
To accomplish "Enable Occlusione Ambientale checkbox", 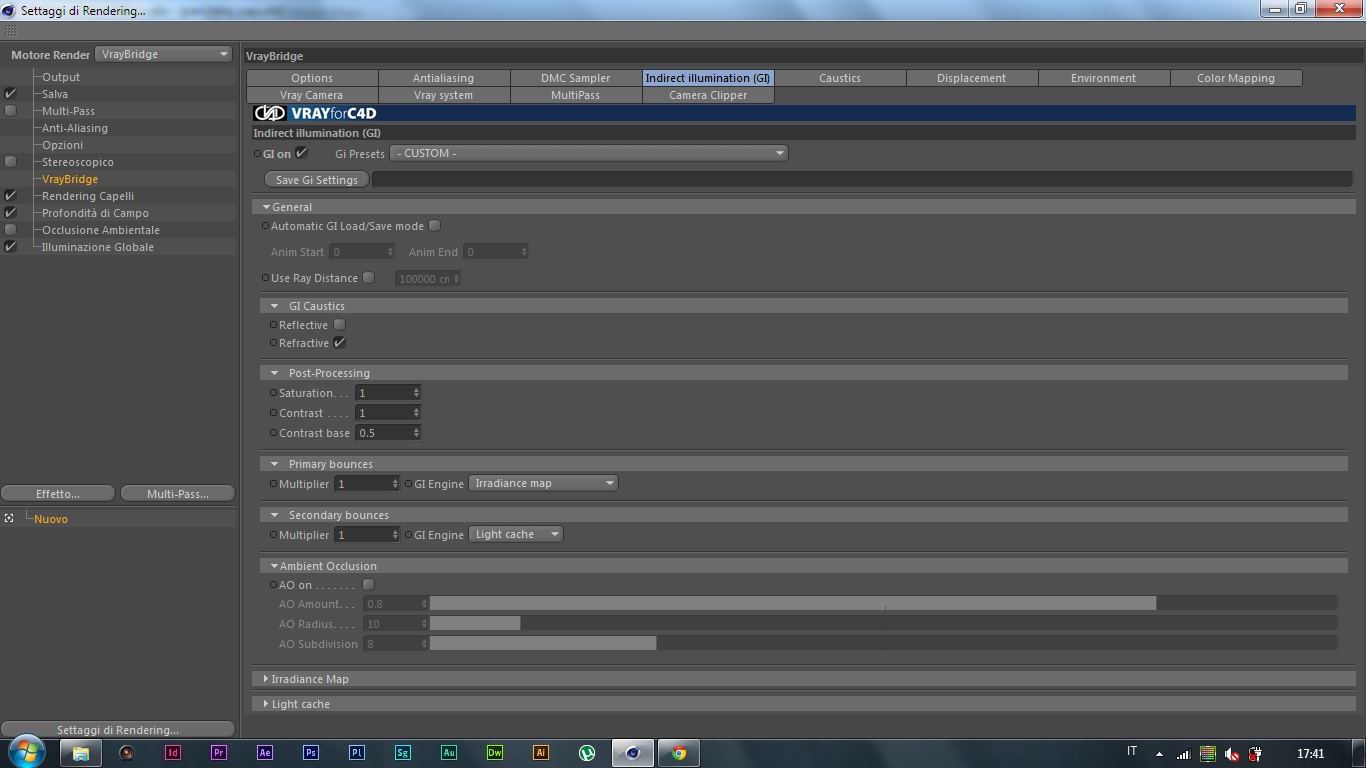I will click(x=11, y=230).
